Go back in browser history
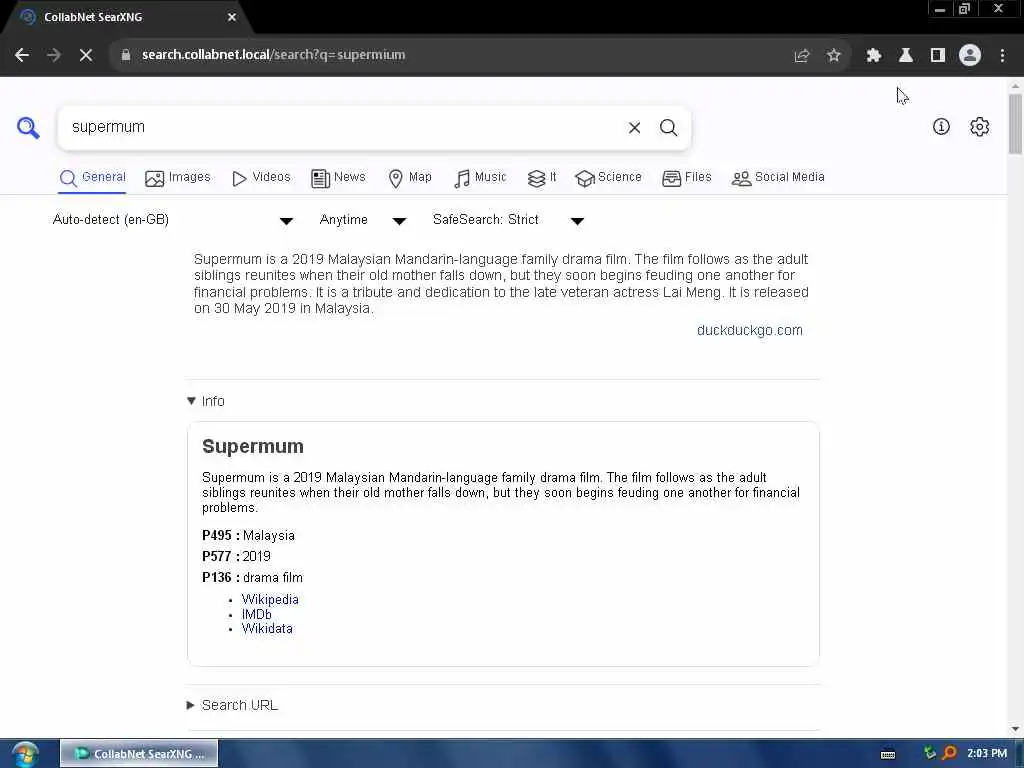The width and height of the screenshot is (1024, 768). 22,55
